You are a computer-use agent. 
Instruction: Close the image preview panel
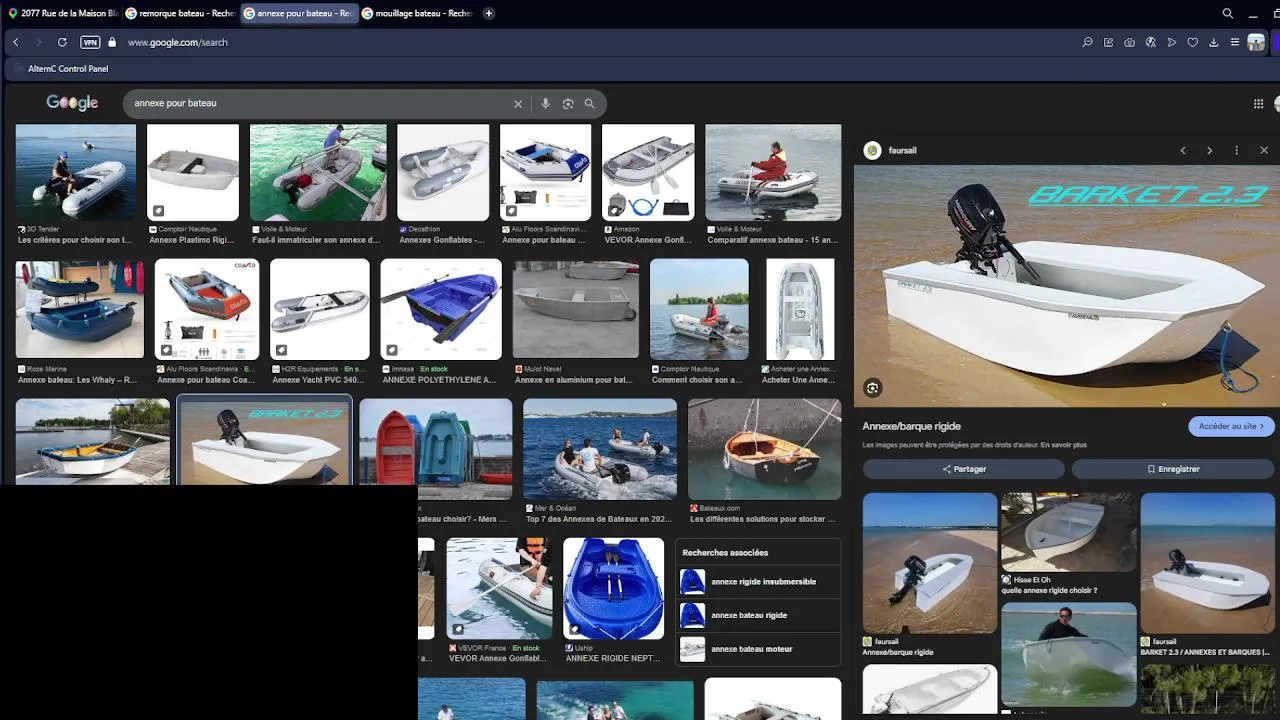coord(1264,150)
